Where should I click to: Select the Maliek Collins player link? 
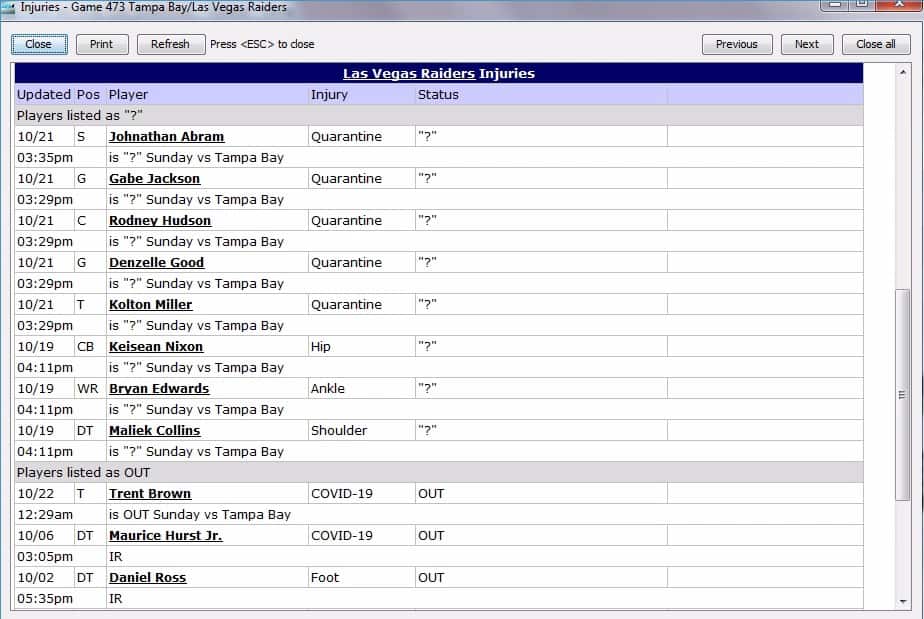pos(154,431)
